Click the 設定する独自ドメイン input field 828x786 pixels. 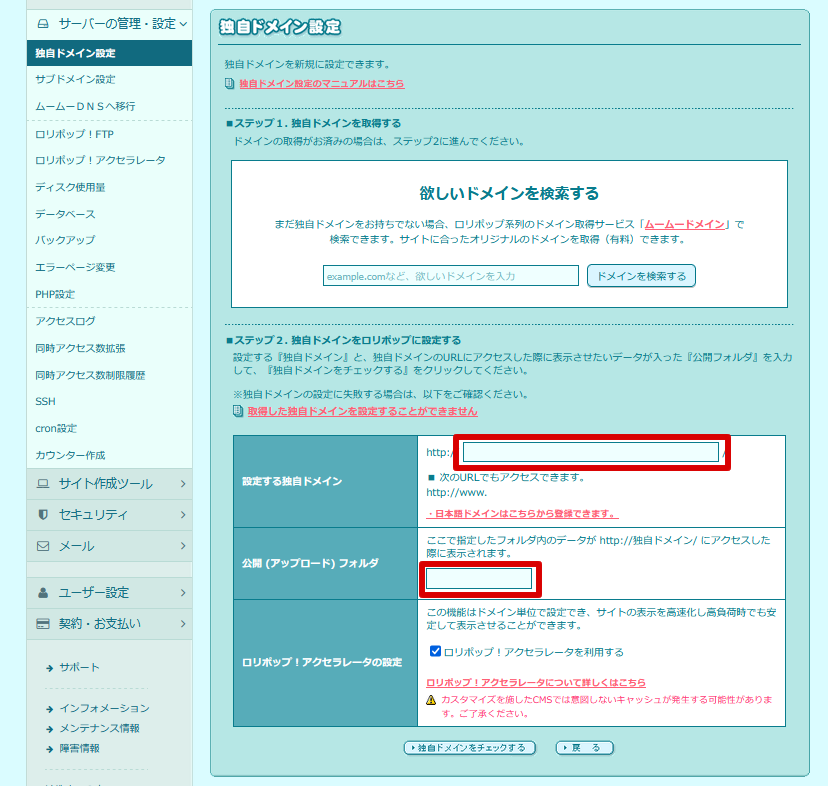pyautogui.click(x=590, y=452)
